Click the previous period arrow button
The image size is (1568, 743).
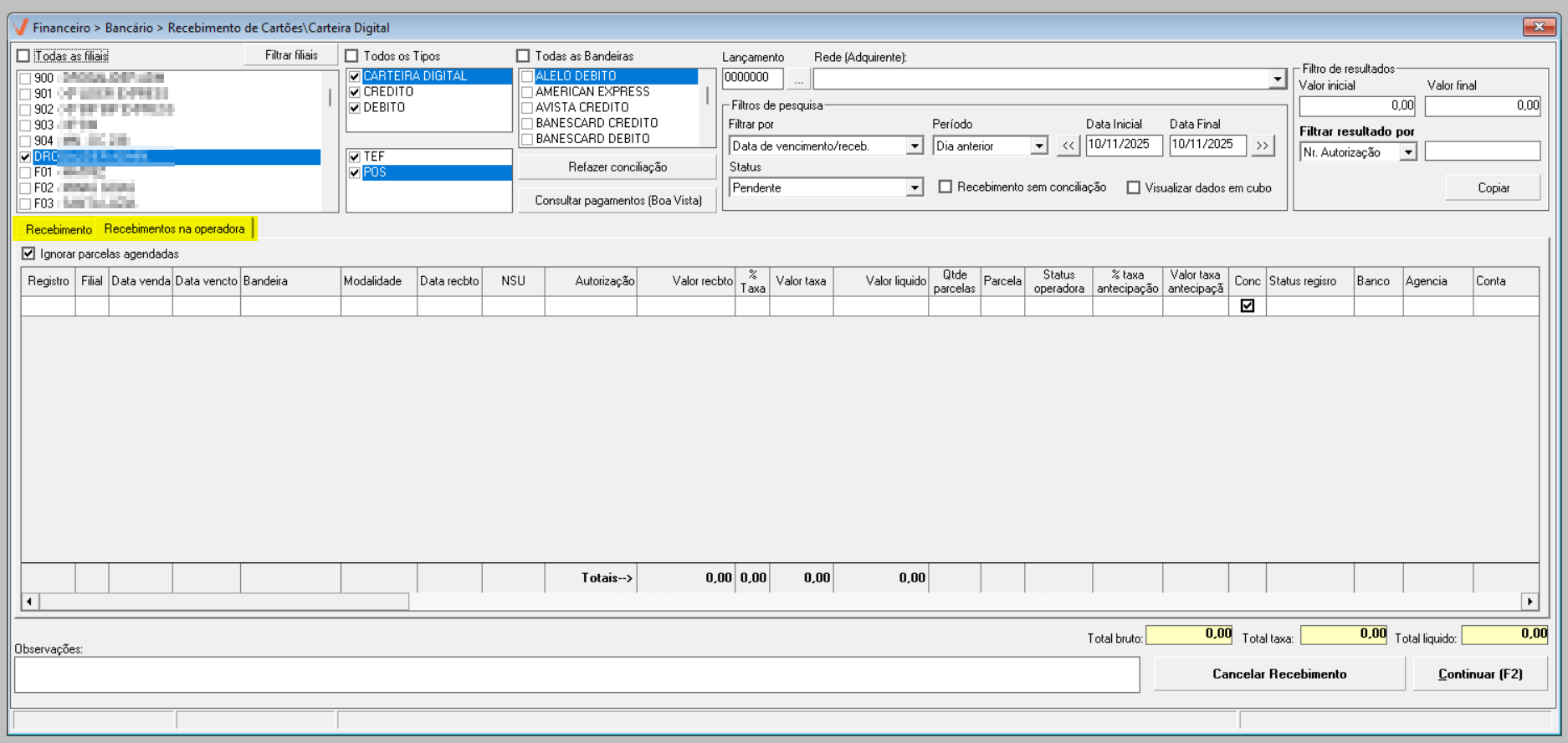1068,146
